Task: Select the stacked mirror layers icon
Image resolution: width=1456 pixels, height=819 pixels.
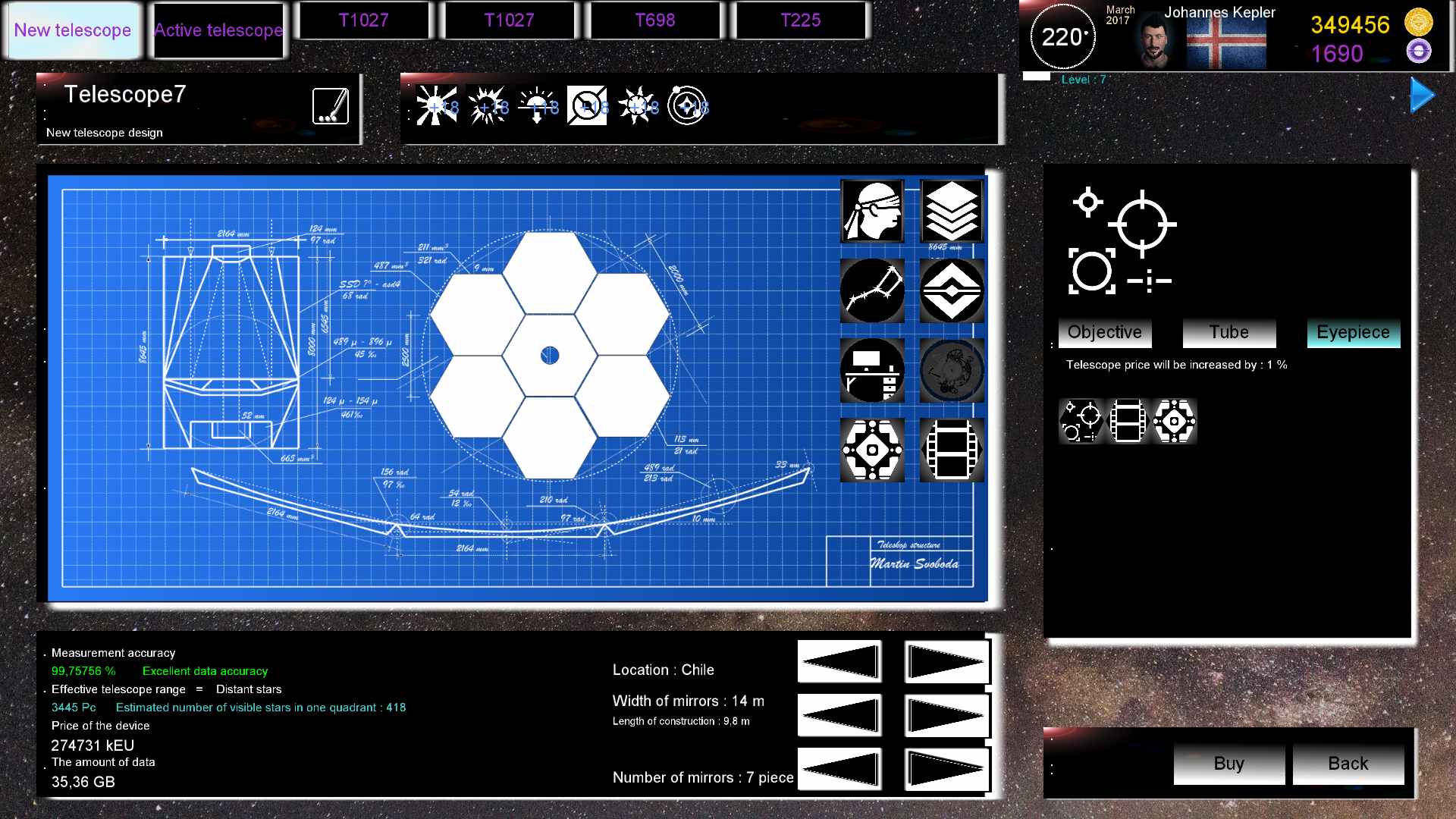Action: tap(951, 211)
